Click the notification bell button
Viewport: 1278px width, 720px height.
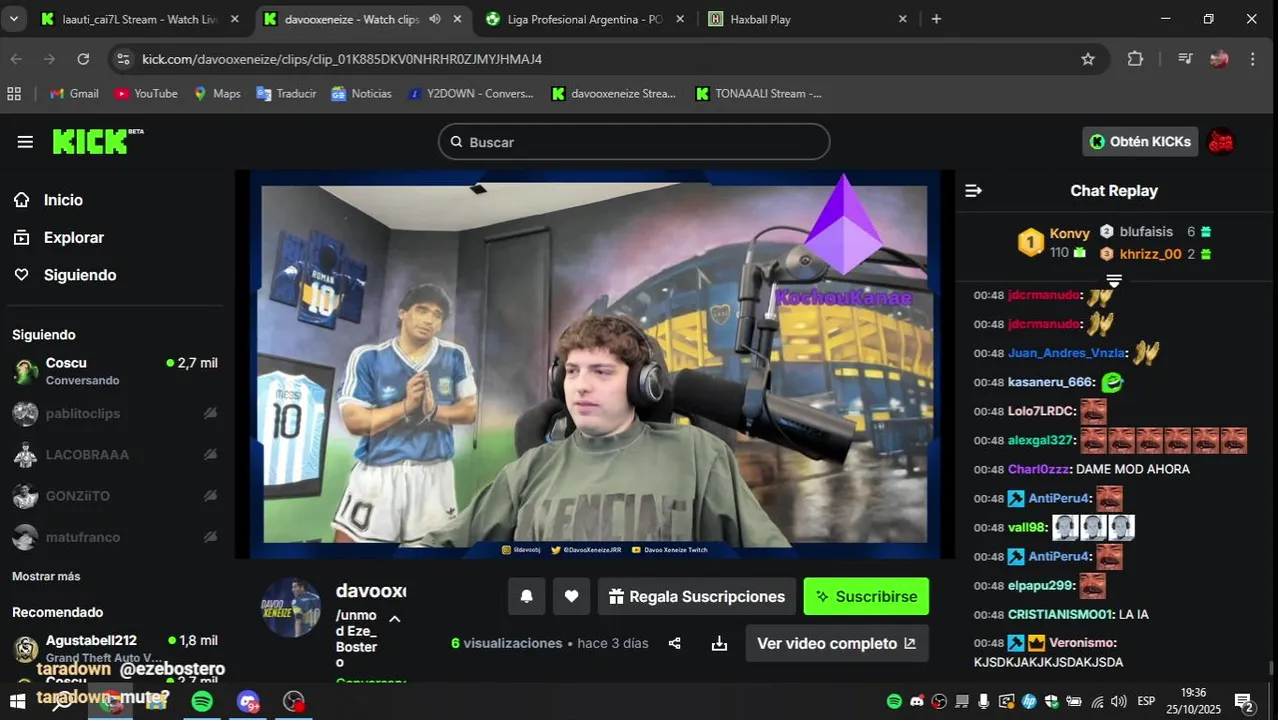[527, 596]
